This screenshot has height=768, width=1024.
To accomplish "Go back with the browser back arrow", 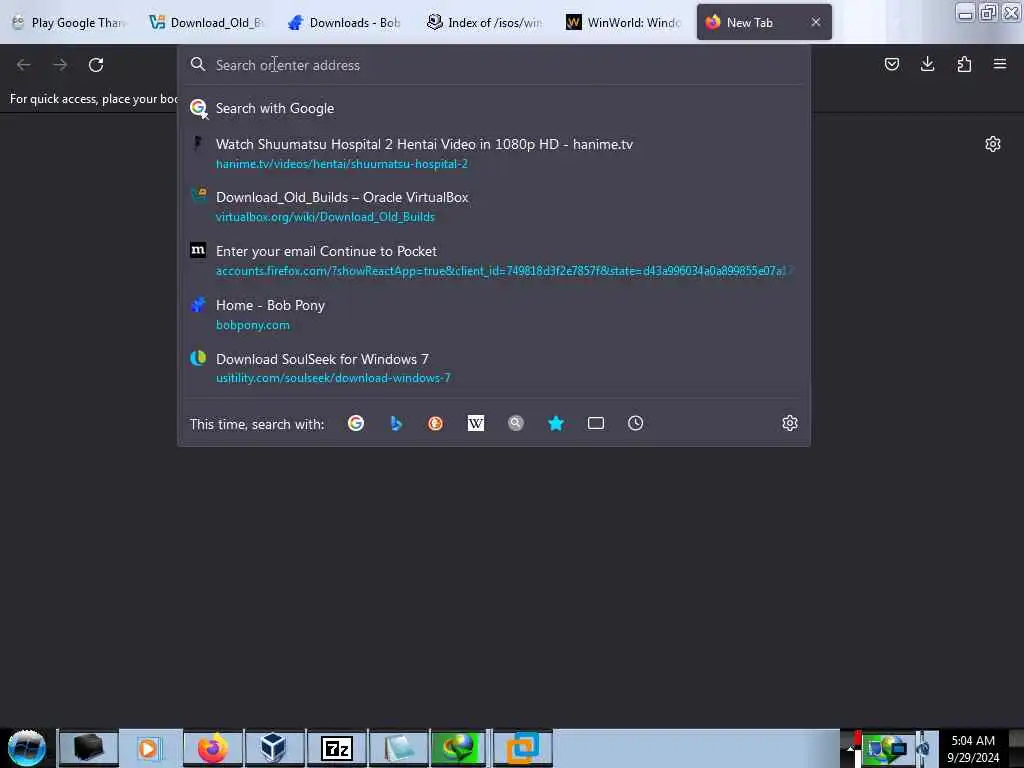I will coord(24,65).
